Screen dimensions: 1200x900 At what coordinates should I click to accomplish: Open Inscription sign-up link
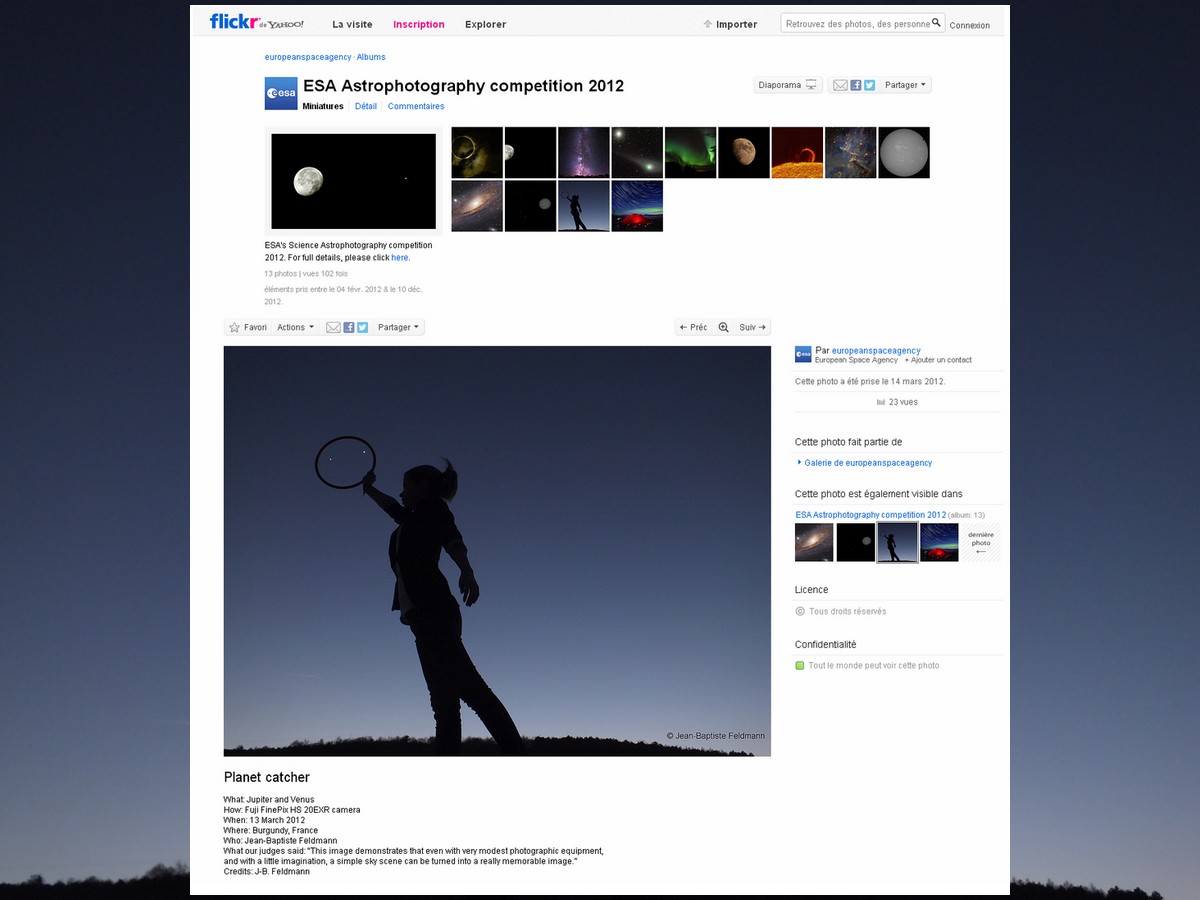(419, 24)
